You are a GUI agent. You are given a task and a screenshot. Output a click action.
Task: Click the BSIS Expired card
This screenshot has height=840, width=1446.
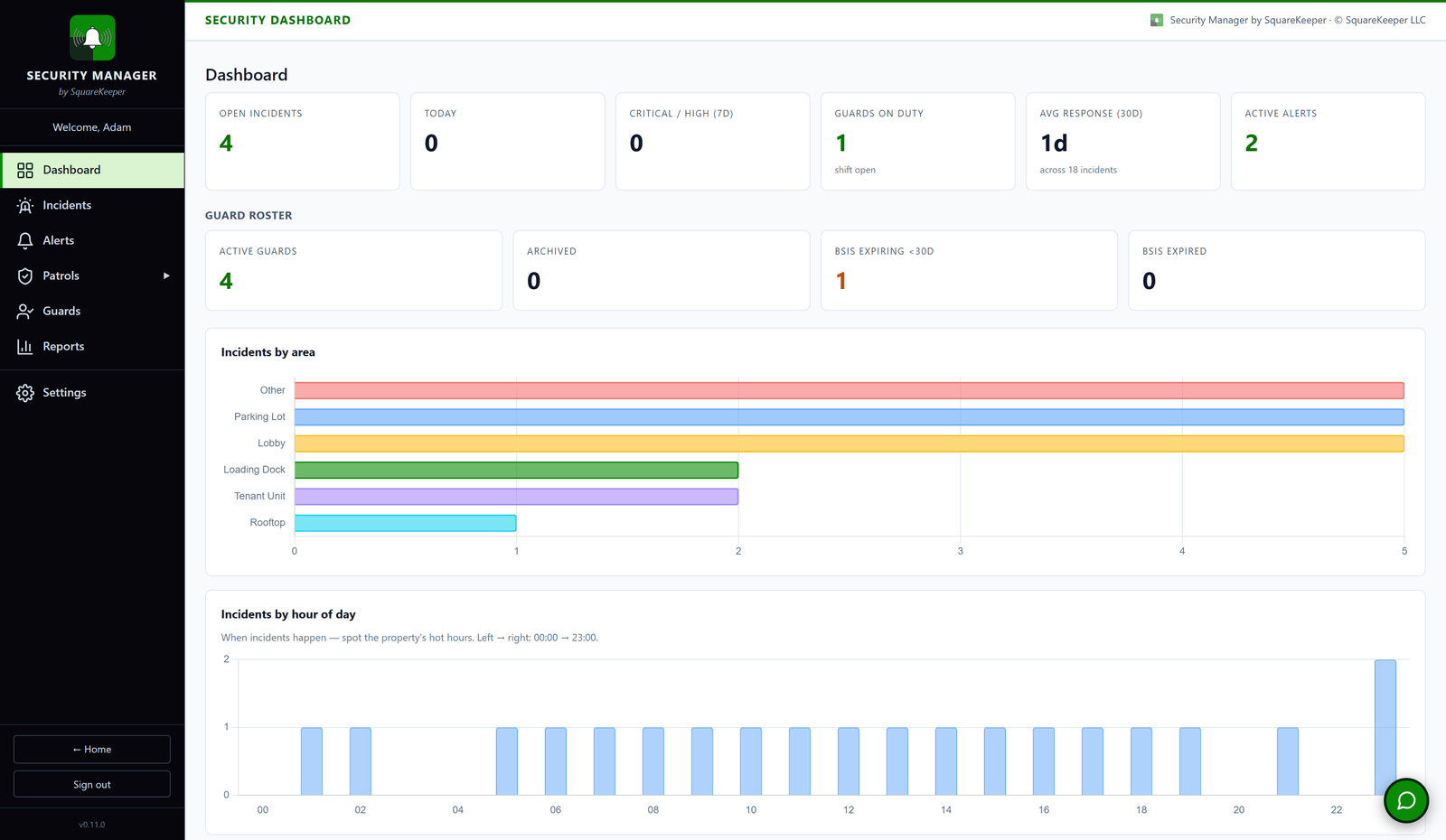(x=1276, y=270)
